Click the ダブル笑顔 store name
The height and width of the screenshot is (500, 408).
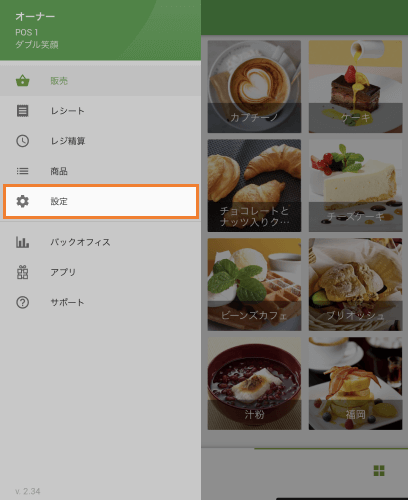pos(37,45)
